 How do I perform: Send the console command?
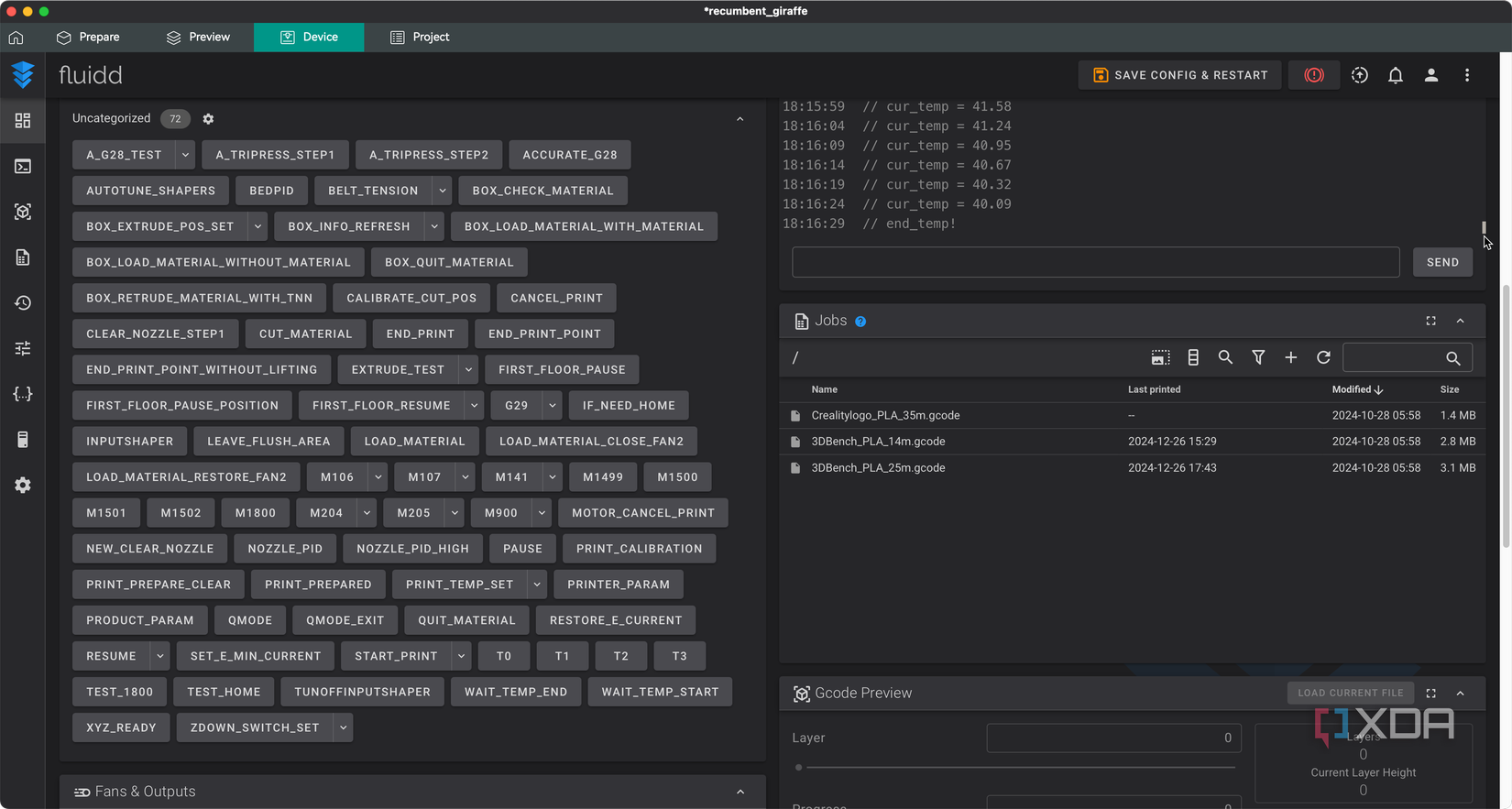click(1442, 262)
